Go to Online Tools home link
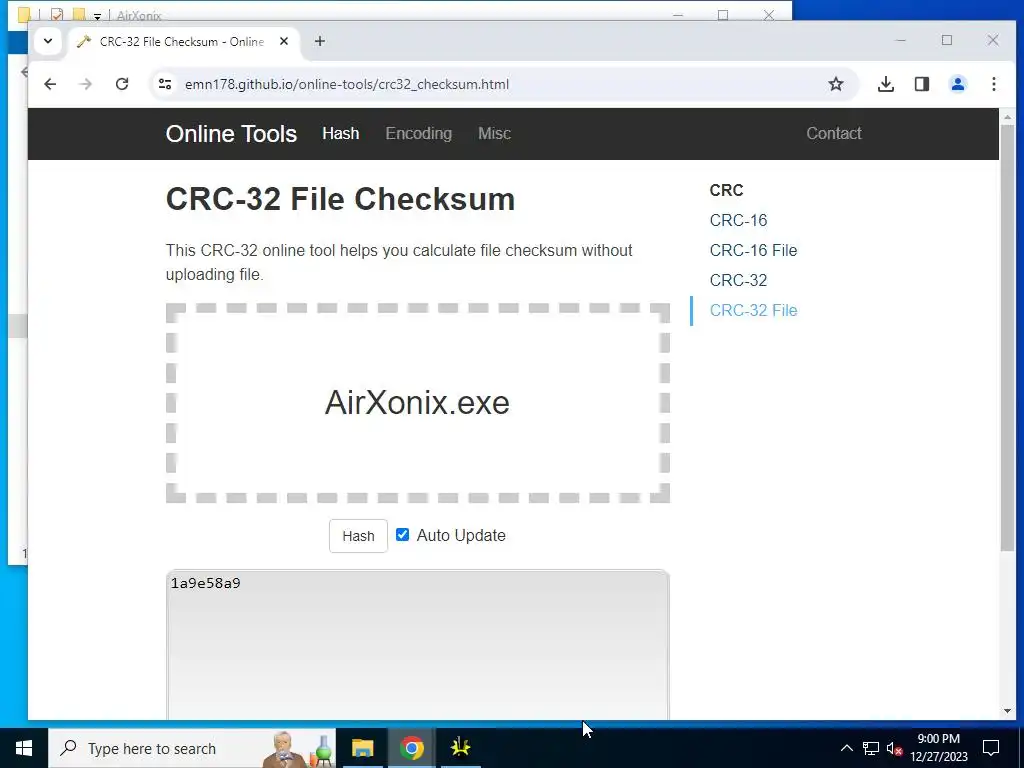This screenshot has width=1024, height=768. (231, 134)
